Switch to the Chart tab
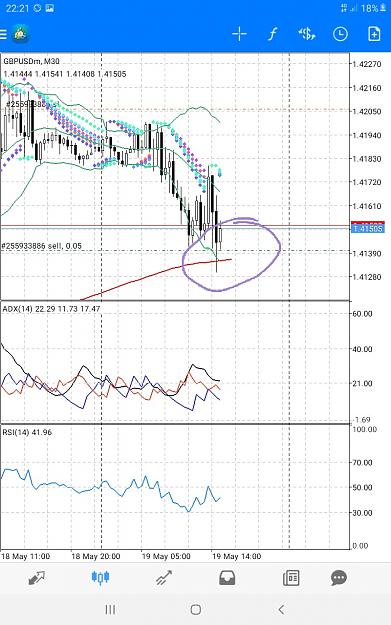The height and width of the screenshot is (625, 391). point(100,578)
